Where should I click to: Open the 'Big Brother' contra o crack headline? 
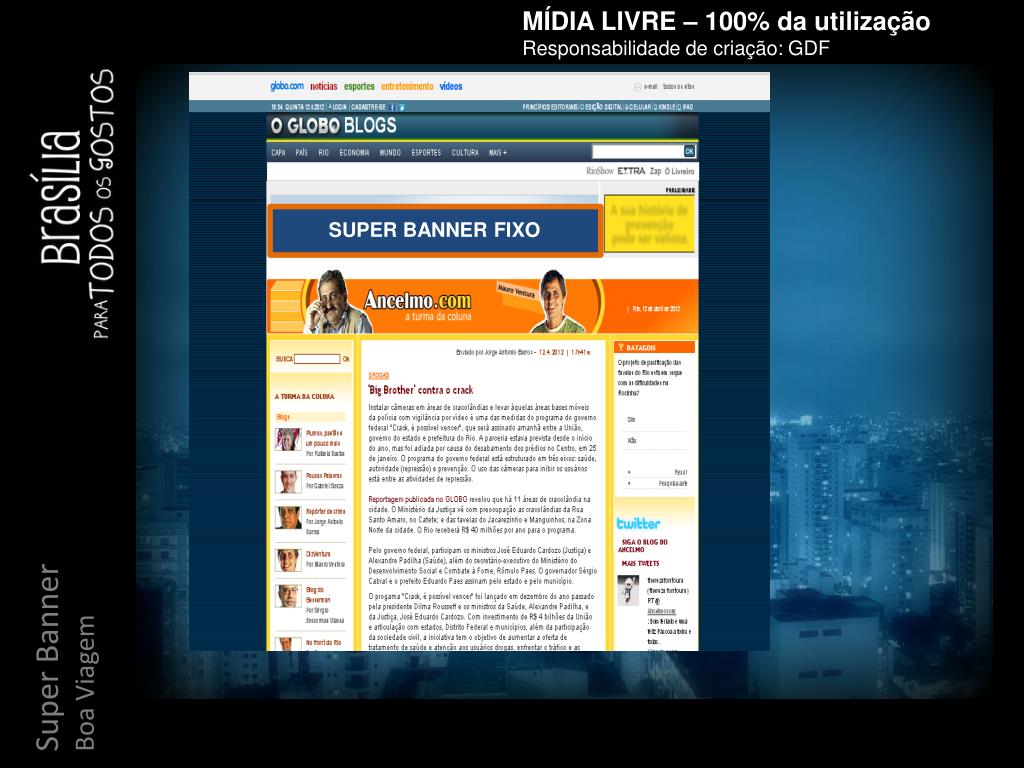421,390
